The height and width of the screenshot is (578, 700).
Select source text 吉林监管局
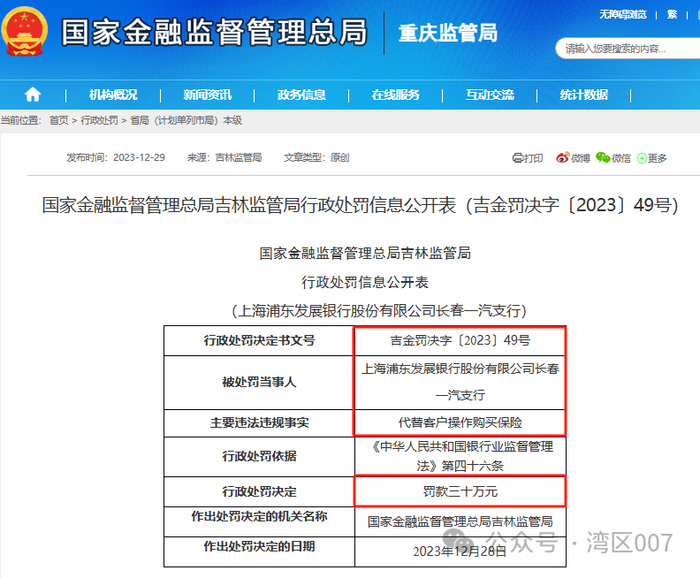(x=238, y=158)
